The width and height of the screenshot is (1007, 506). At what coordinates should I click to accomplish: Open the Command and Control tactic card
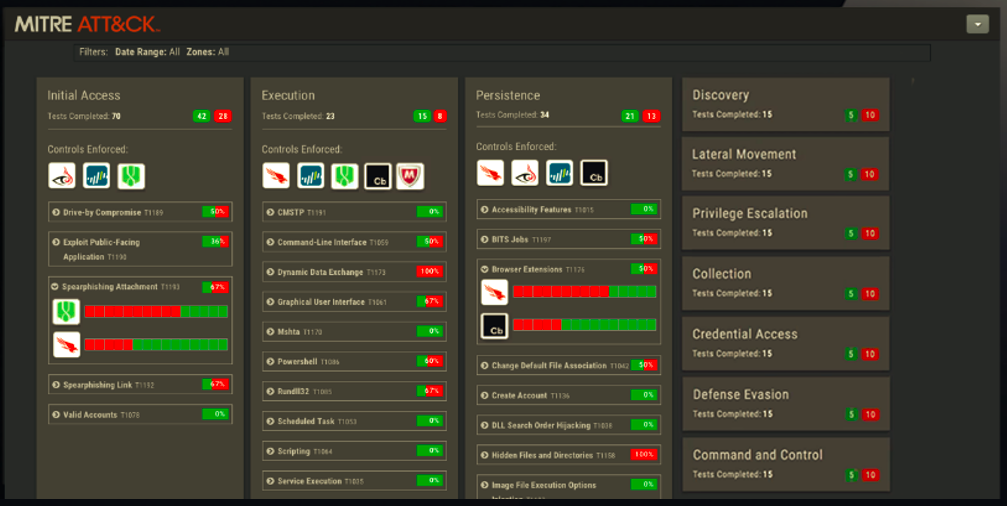pyautogui.click(x=785, y=464)
